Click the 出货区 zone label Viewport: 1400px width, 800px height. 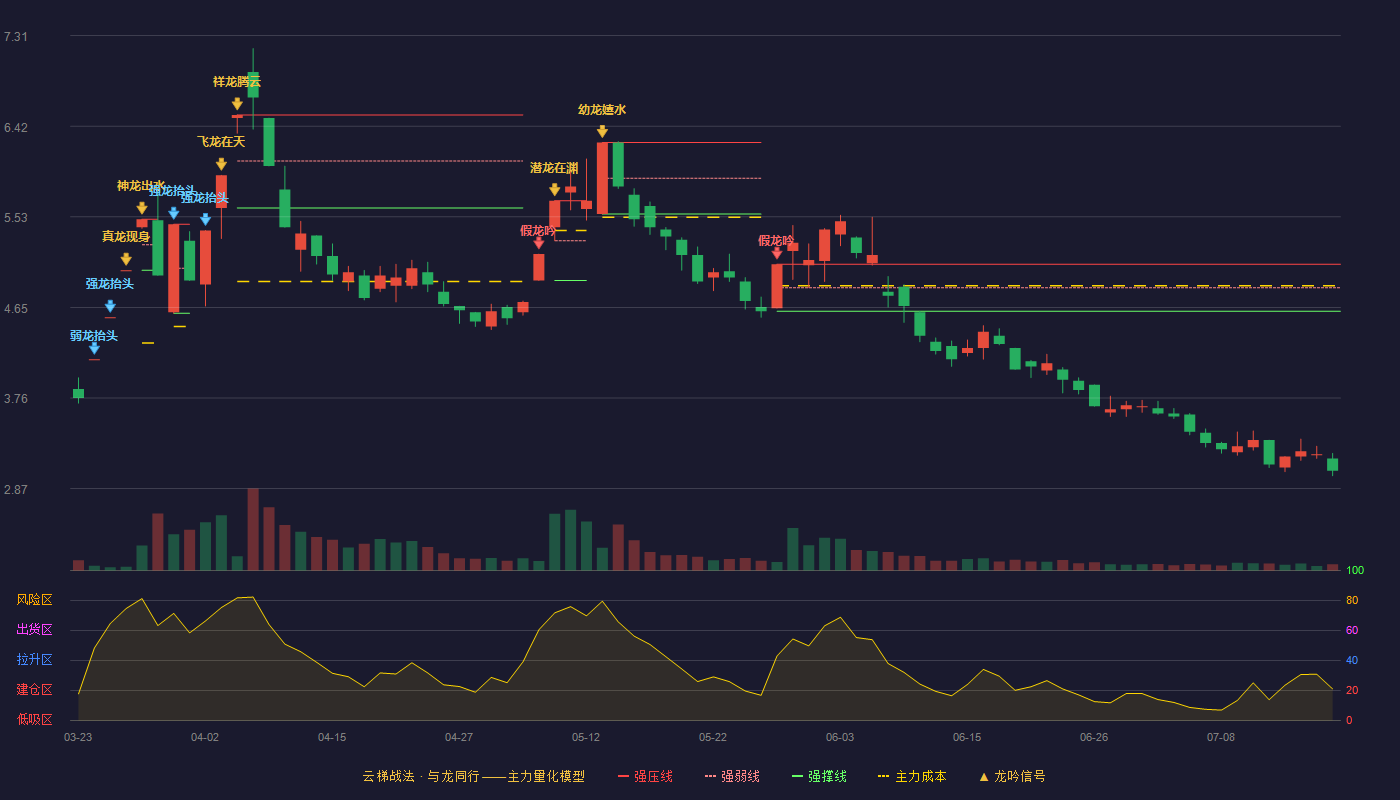click(x=35, y=630)
